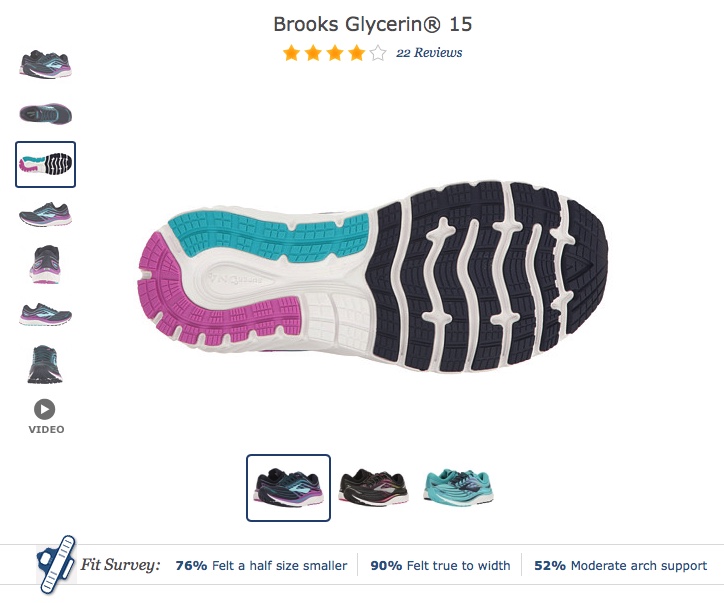The height and width of the screenshot is (603, 724).
Task: Select the front toe-view thumbnail
Action: 45,364
